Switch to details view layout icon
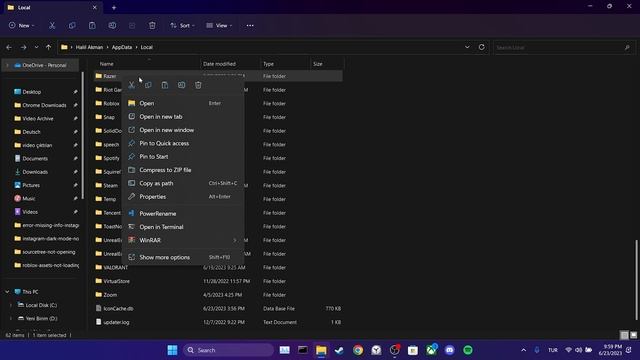The width and height of the screenshot is (640, 360). pos(624,335)
